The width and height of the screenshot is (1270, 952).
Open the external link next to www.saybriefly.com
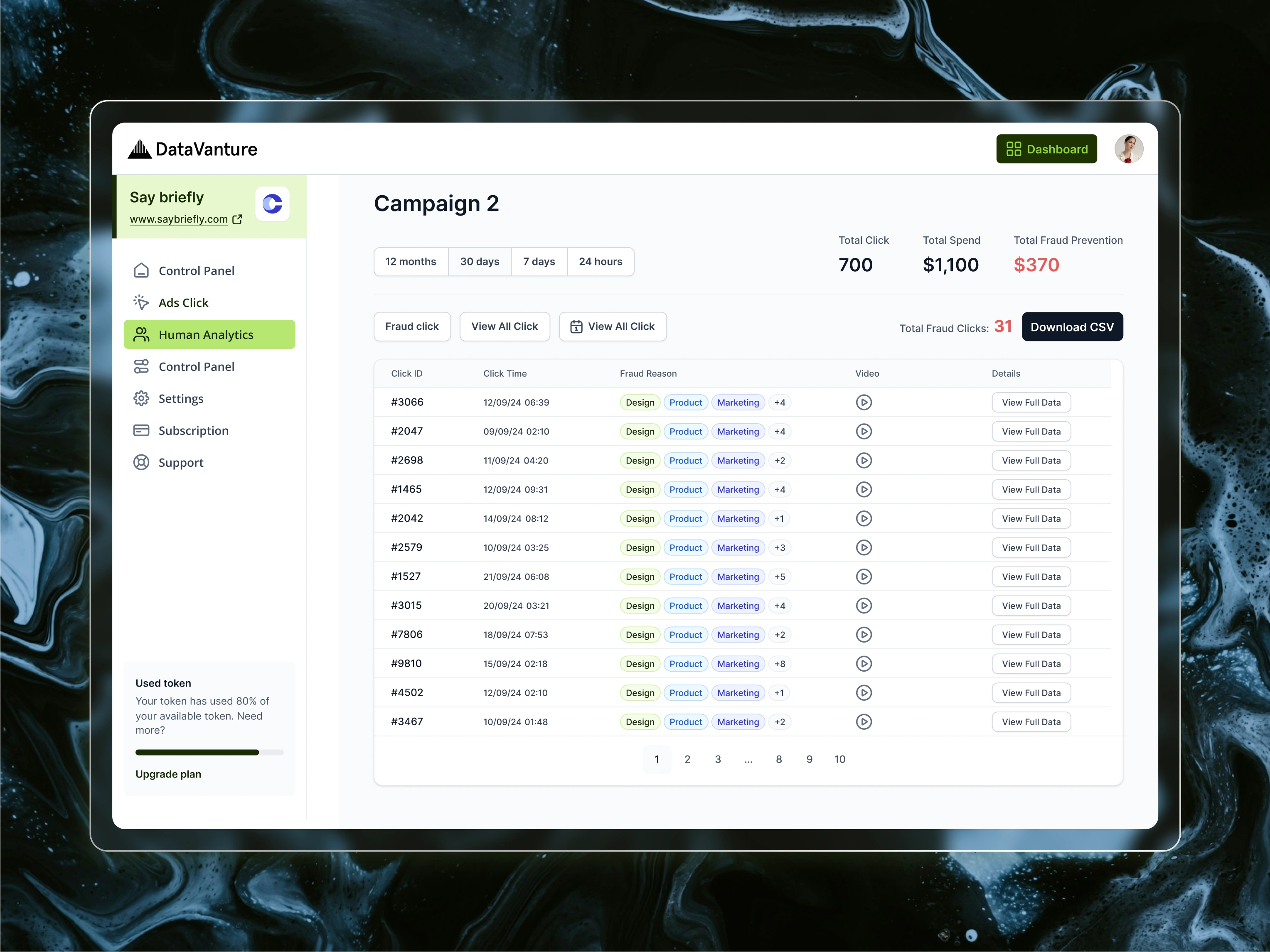click(x=237, y=219)
